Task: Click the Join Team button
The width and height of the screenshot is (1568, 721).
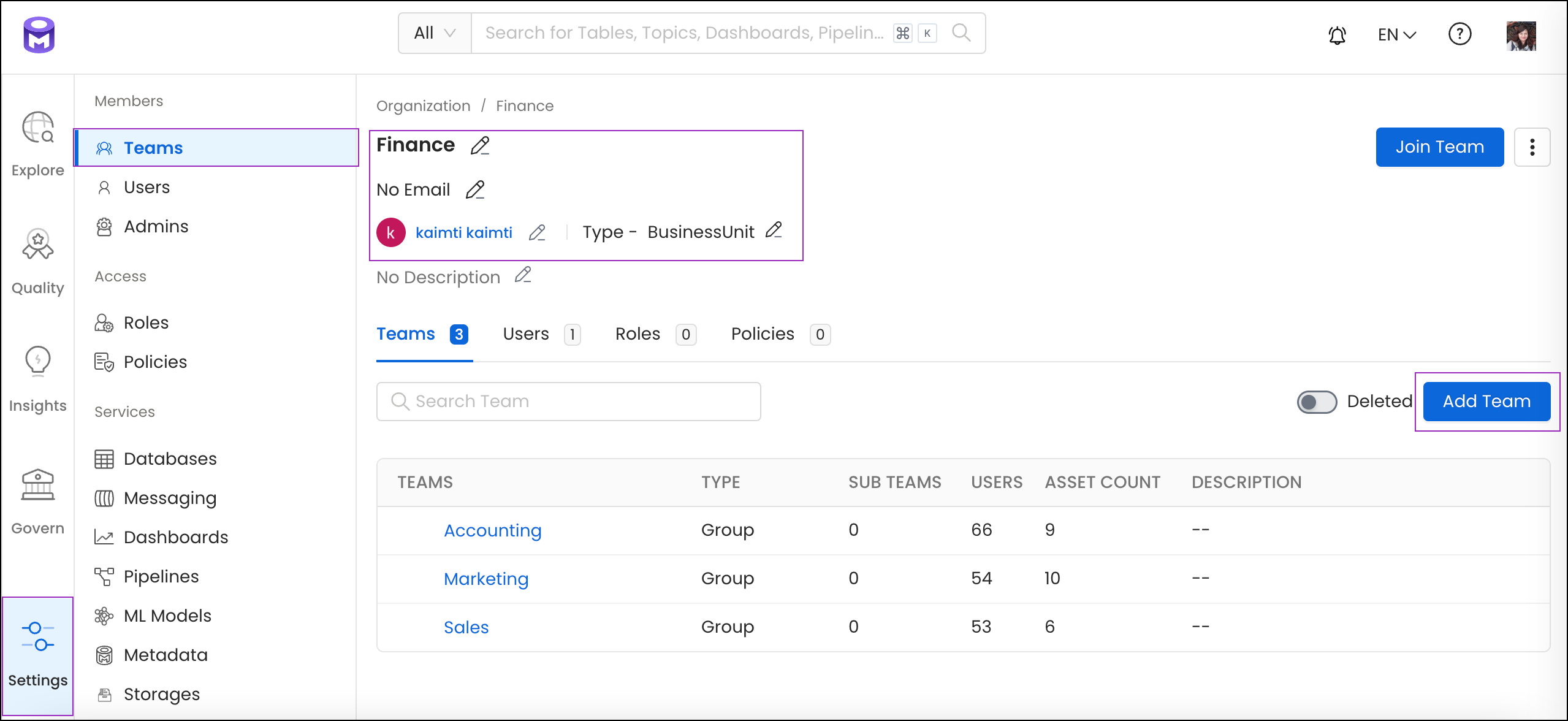Action: [1439, 147]
